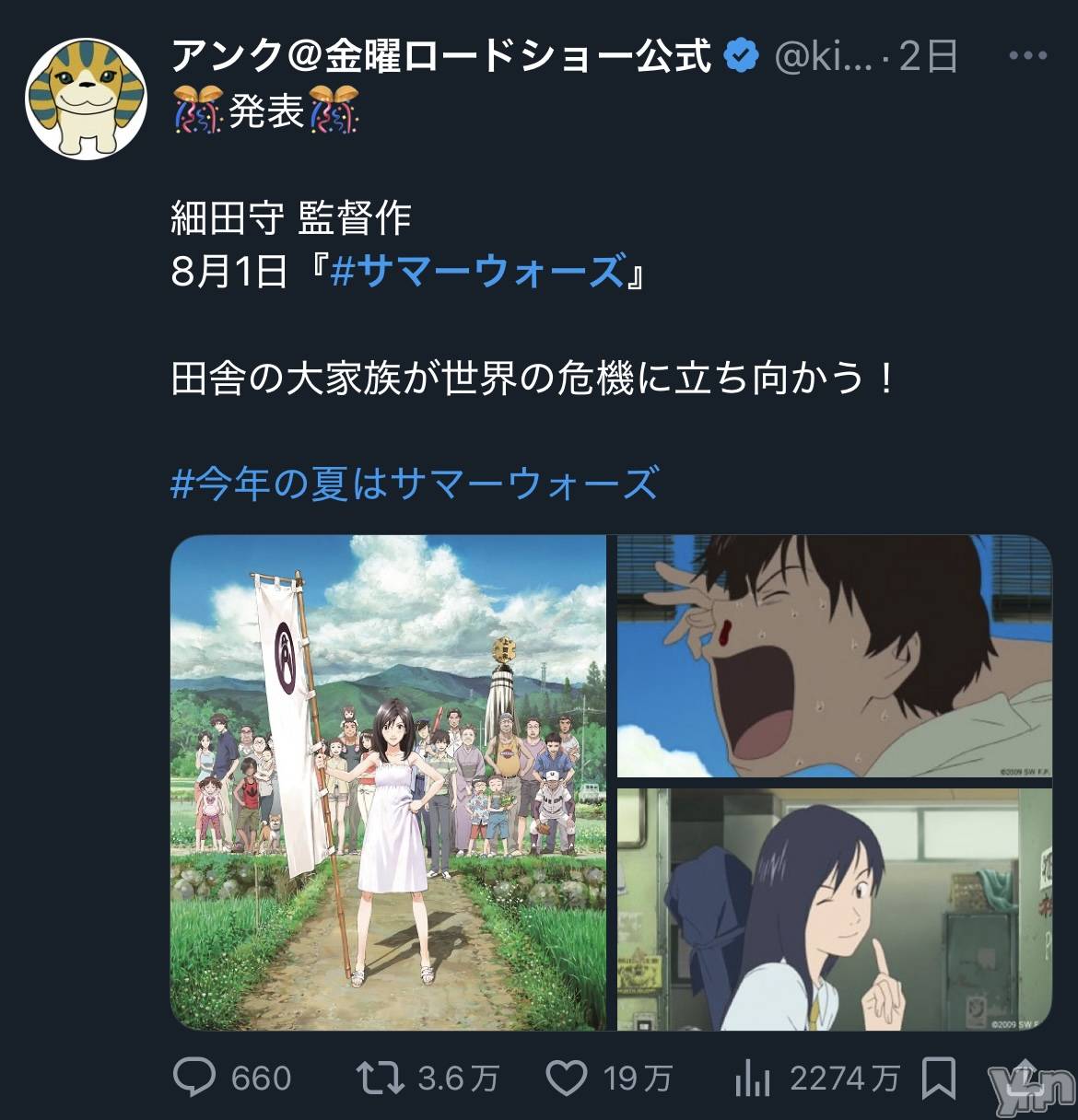Click the 3.6万 repost count
The height and width of the screenshot is (1120, 1078).
click(x=459, y=1078)
